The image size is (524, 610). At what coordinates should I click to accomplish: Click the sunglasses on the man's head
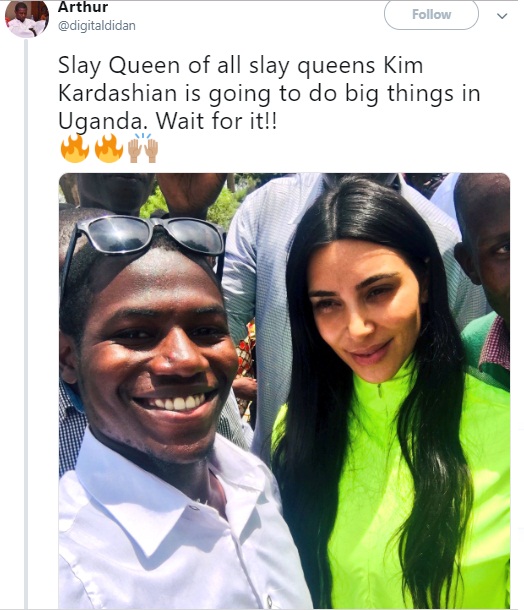[x=144, y=237]
